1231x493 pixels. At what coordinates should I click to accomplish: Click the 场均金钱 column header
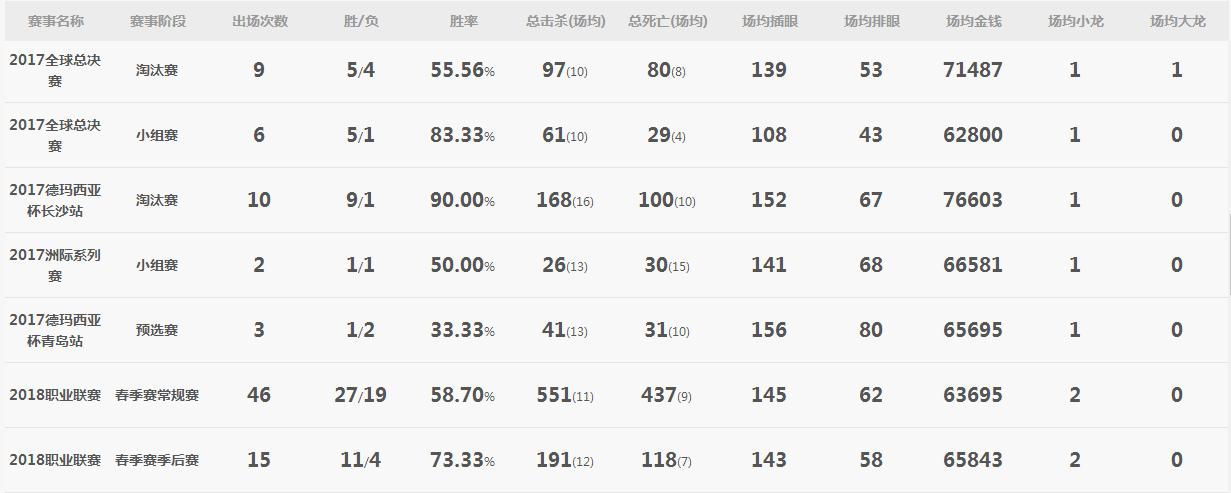(973, 21)
